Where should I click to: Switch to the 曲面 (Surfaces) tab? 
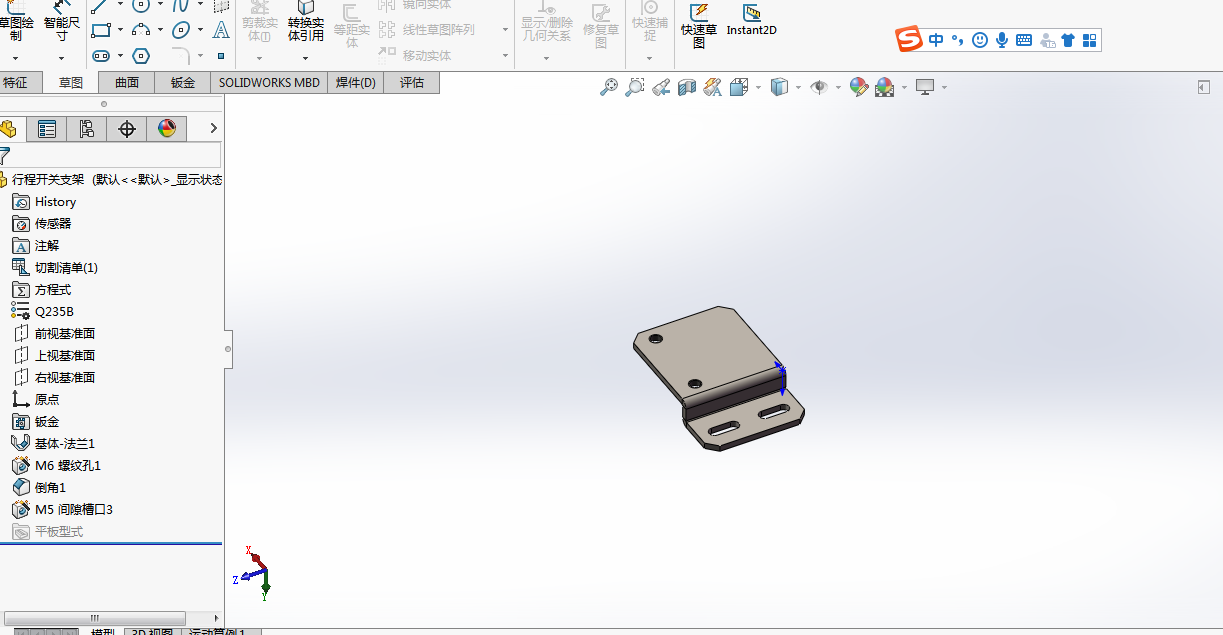tap(127, 83)
